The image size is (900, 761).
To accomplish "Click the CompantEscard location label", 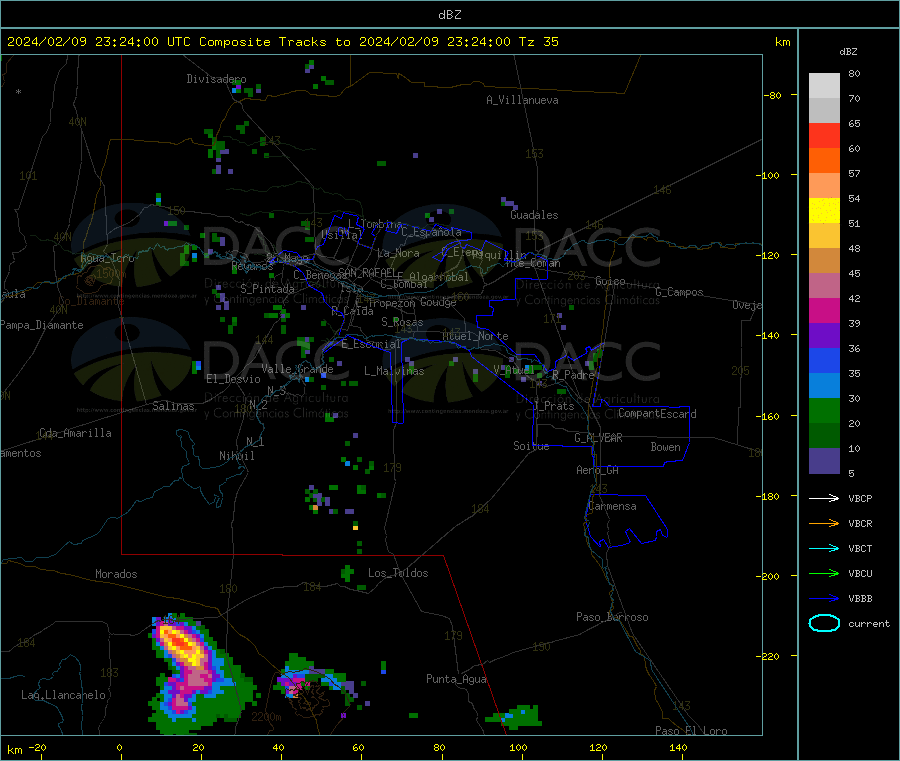I will click(657, 413).
